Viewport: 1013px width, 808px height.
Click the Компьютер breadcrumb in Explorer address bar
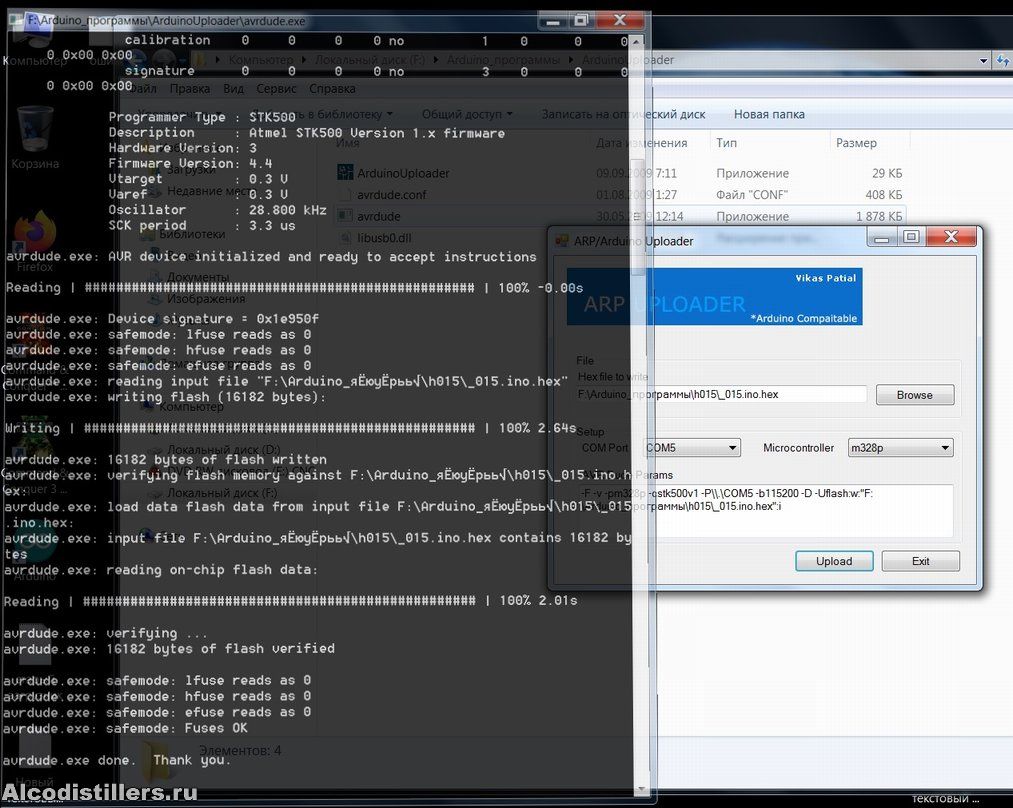(260, 60)
